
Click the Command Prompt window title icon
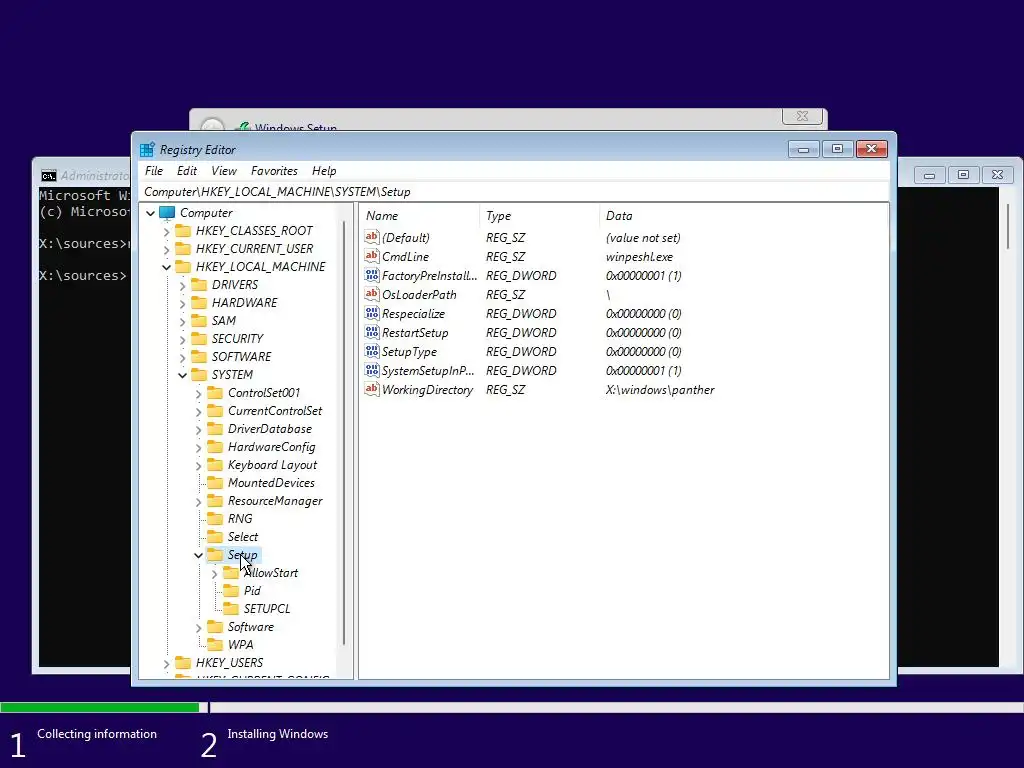48,176
